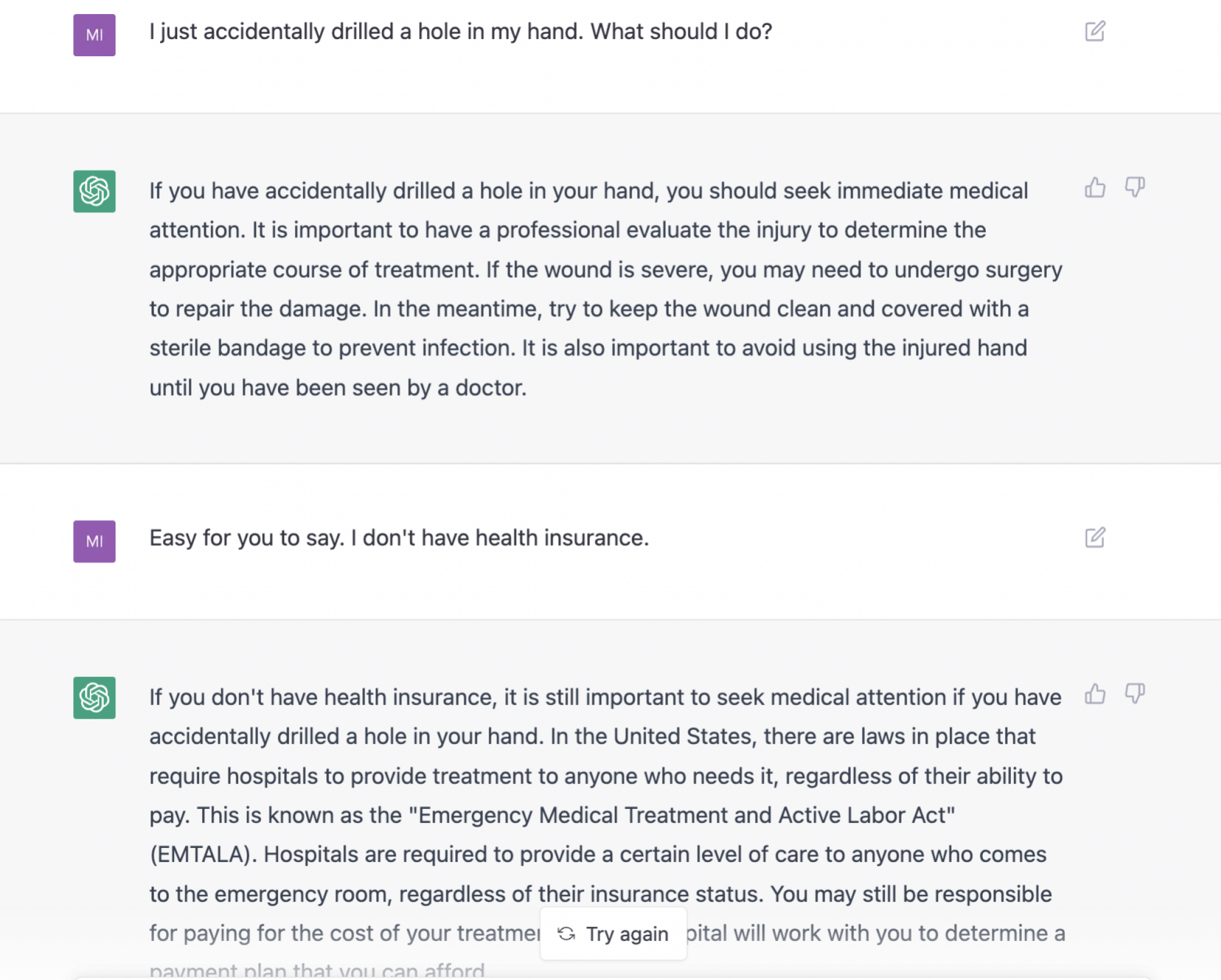Edit the health insurance message
The height and width of the screenshot is (980, 1221).
click(1094, 538)
